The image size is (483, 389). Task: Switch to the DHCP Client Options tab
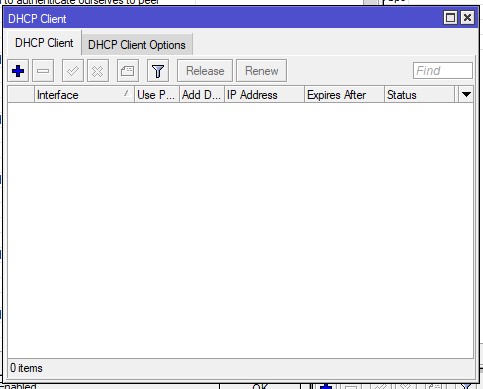coord(137,45)
